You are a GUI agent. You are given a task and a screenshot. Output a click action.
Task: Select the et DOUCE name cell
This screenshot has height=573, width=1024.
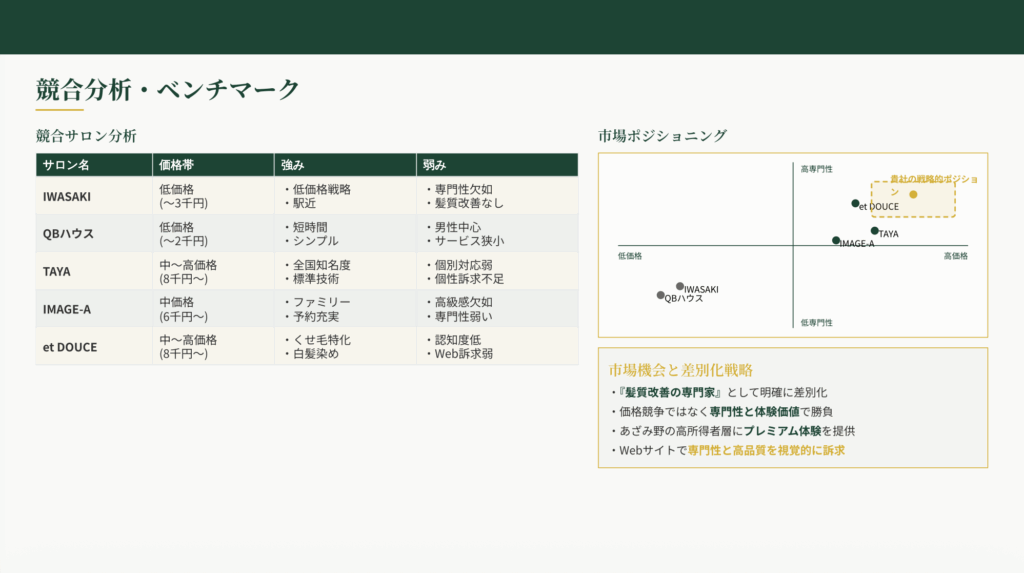(70, 346)
